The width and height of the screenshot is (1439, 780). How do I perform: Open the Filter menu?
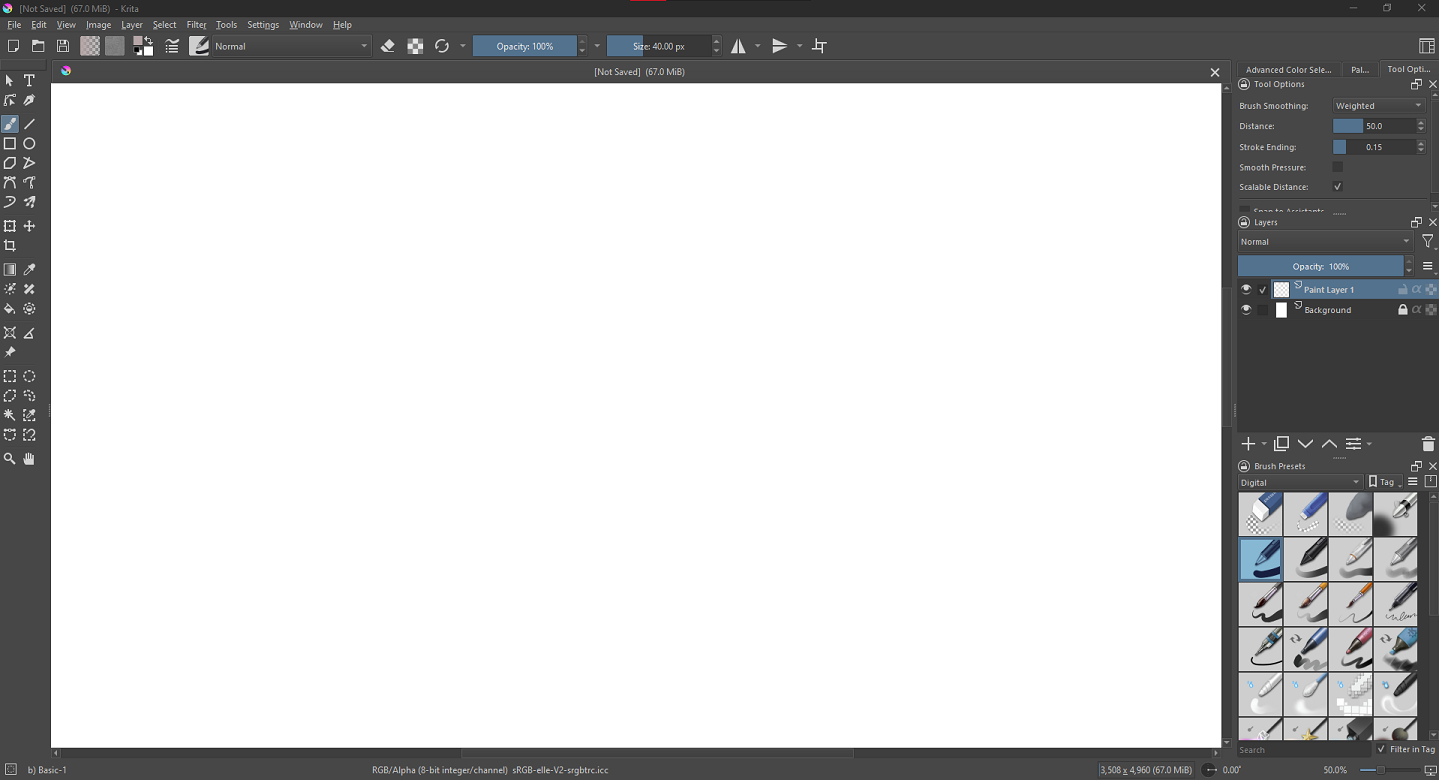click(197, 25)
